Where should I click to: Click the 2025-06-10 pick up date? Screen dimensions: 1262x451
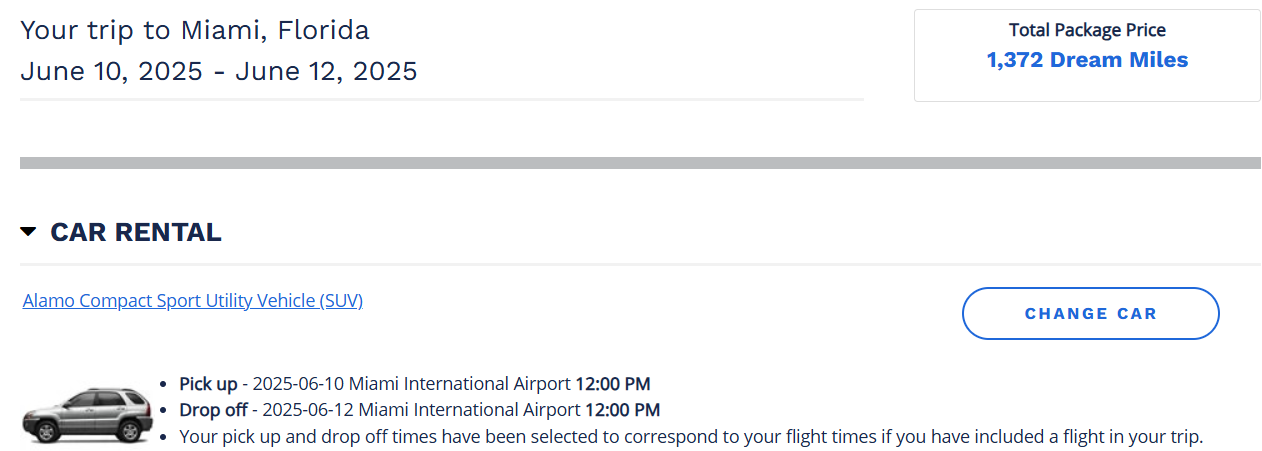tap(299, 384)
